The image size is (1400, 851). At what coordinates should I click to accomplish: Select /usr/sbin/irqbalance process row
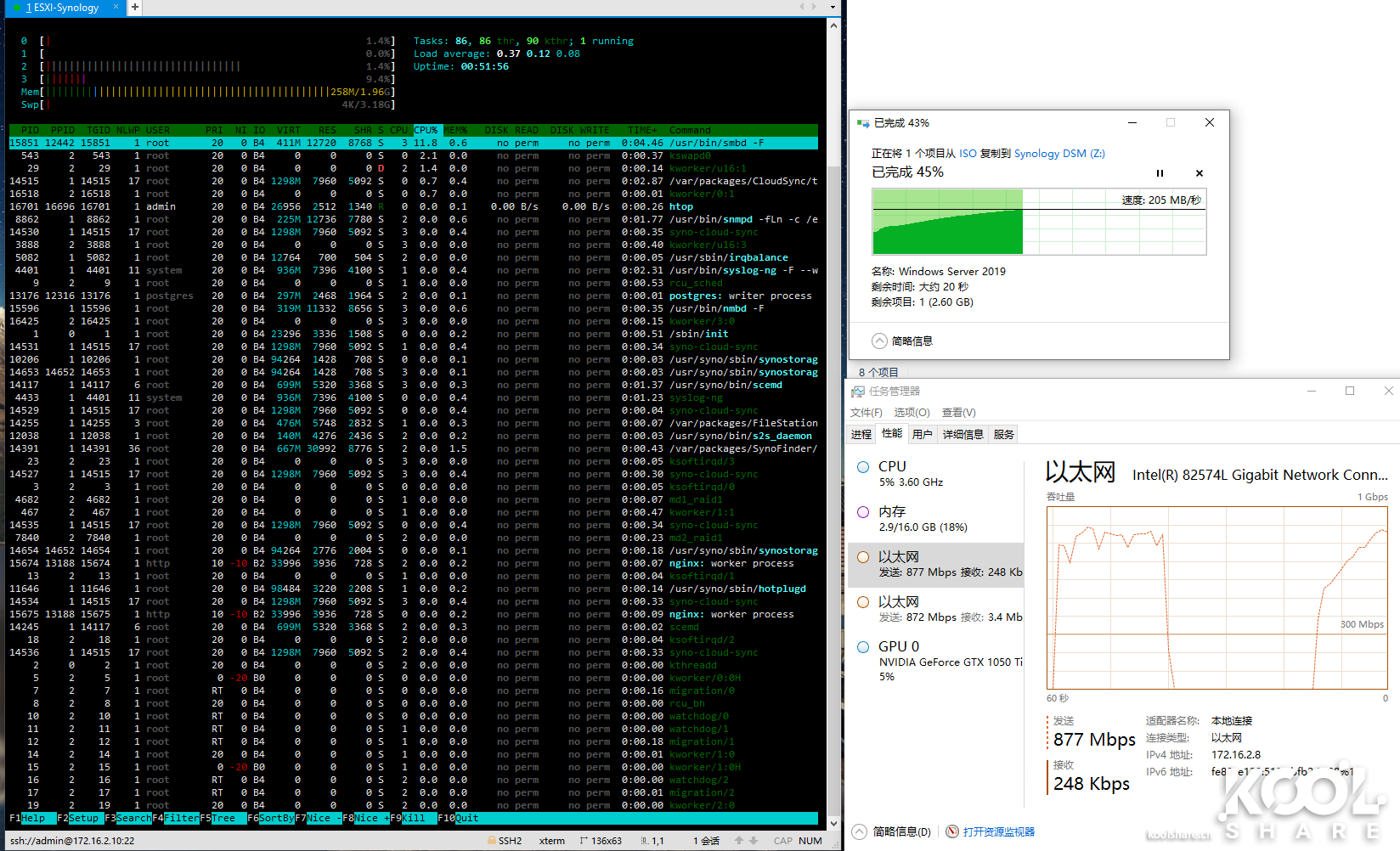(x=414, y=257)
